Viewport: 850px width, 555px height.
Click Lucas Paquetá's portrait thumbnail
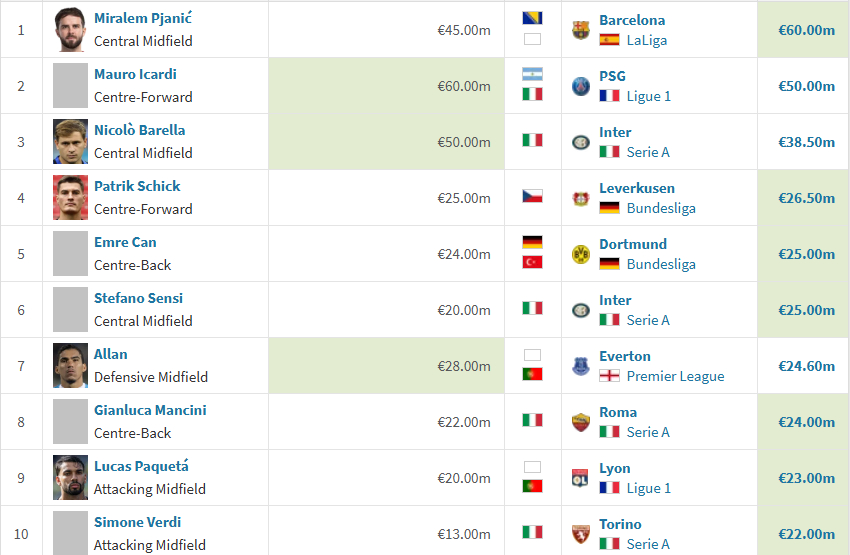(70, 477)
